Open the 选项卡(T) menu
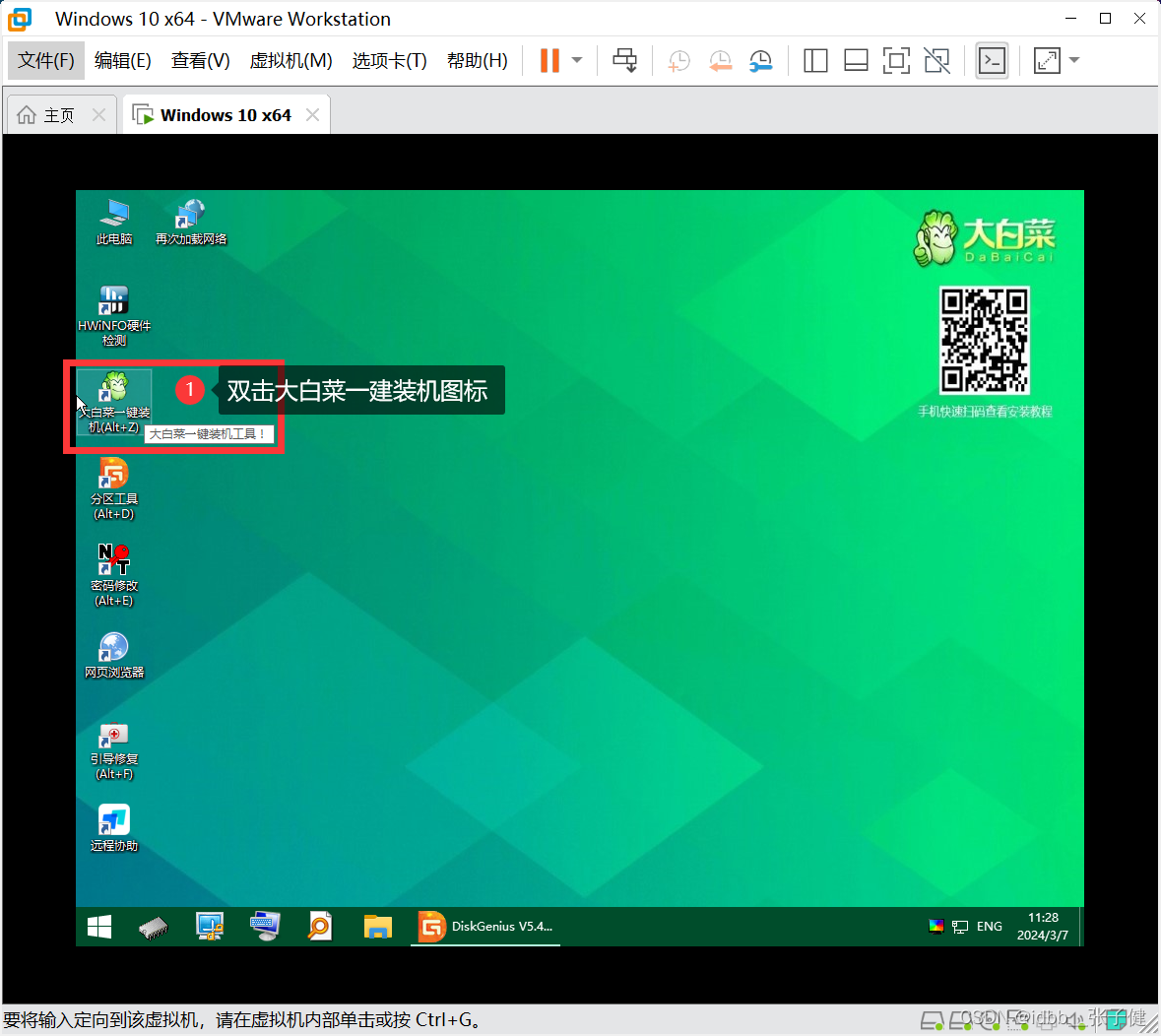This screenshot has width=1161, height=1036. click(390, 61)
